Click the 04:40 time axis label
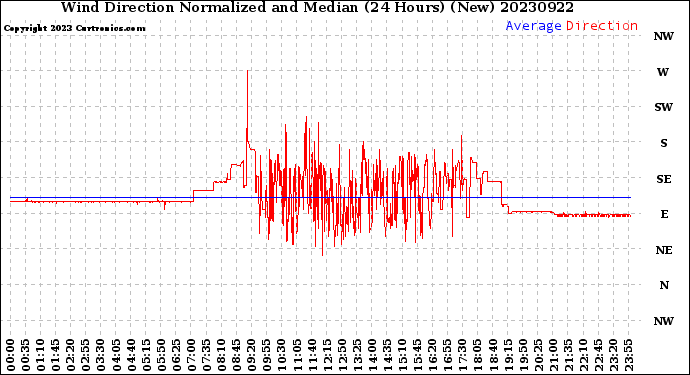690x375 pixels. coord(131,355)
